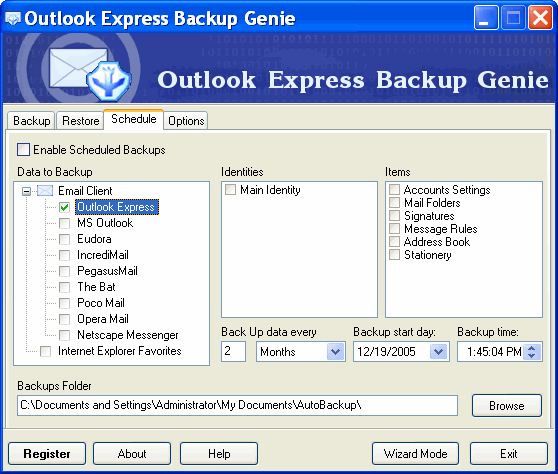Tick the IncrediMail checkbox
The width and height of the screenshot is (558, 474).
(64, 255)
